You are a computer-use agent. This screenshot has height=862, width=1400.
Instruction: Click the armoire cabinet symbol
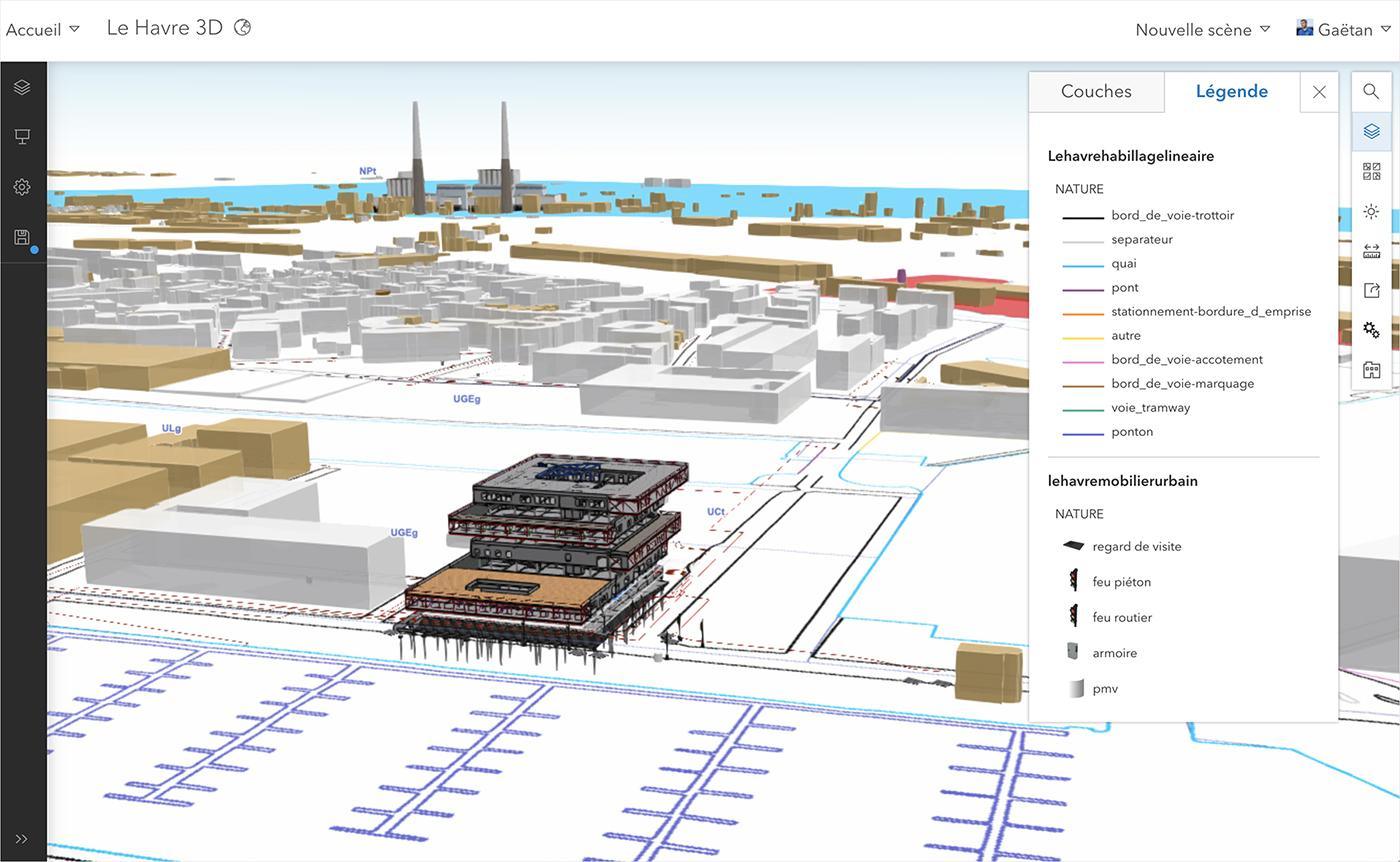point(1073,651)
